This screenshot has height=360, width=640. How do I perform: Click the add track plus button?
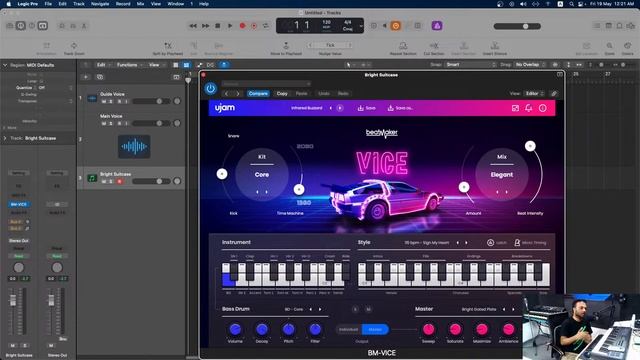(86, 77)
